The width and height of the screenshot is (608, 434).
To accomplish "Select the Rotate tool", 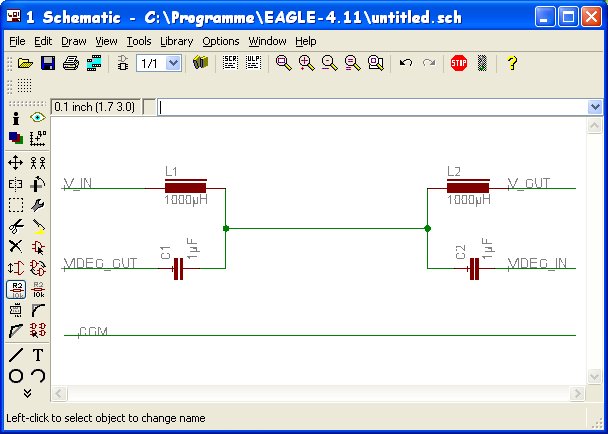I will tap(38, 184).
